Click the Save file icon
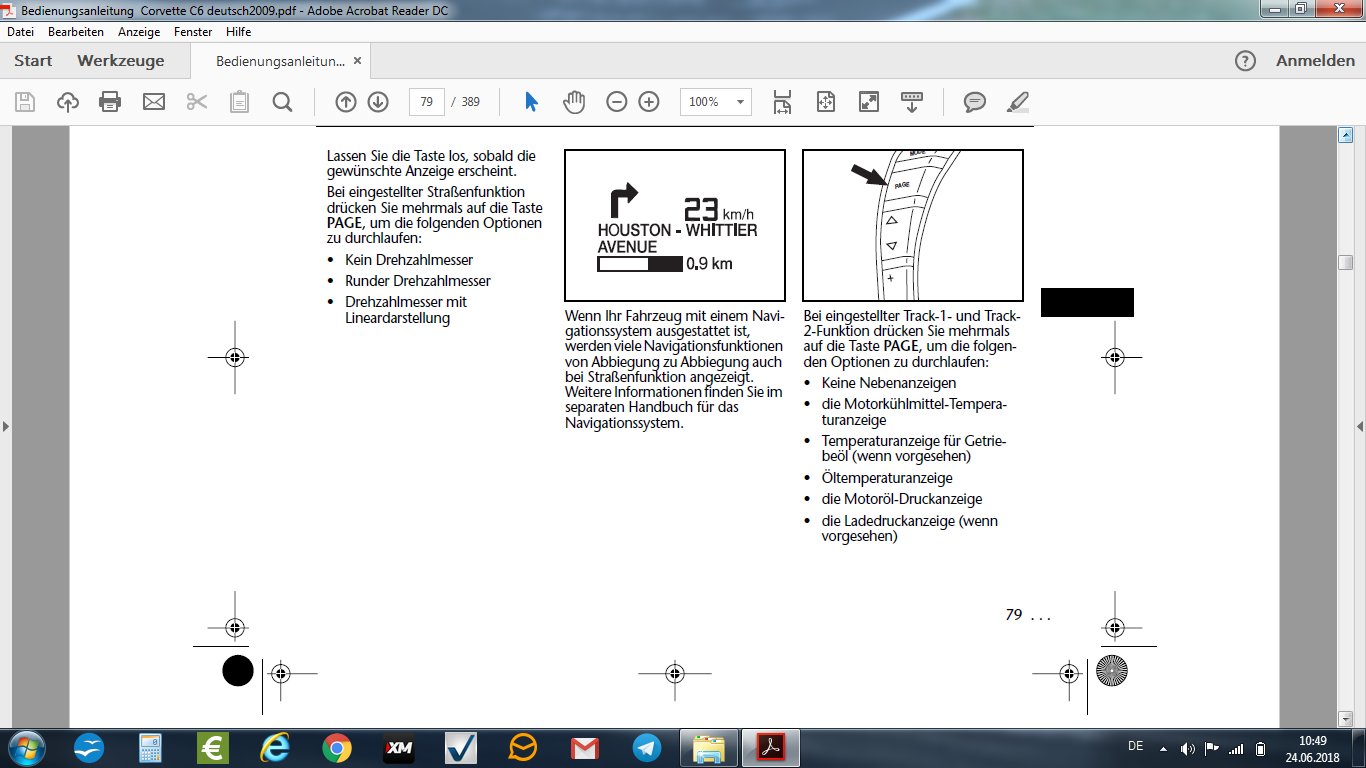 tap(25, 102)
